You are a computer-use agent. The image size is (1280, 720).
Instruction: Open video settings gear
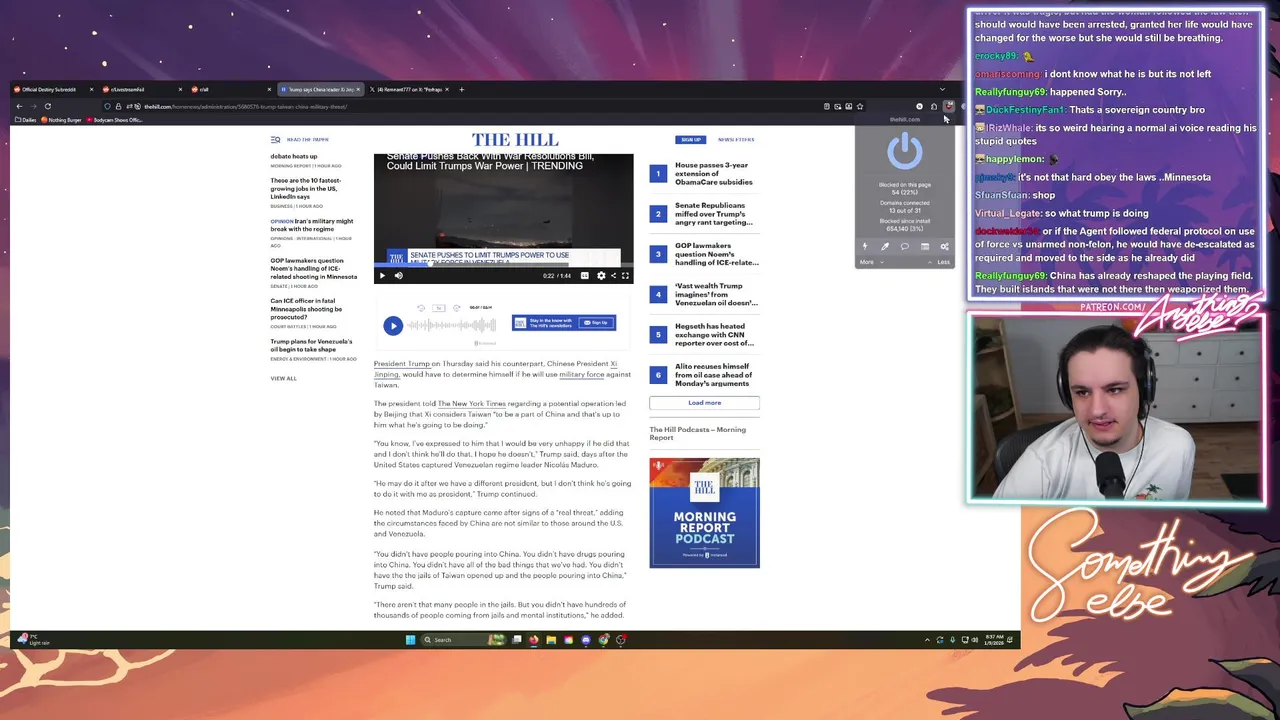click(601, 275)
